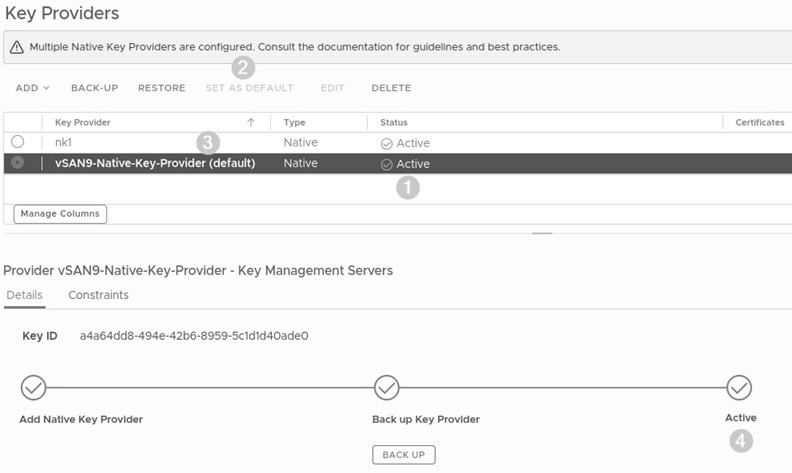Click the Key Management Servers provider heading
The height and width of the screenshot is (473, 792).
[198, 271]
